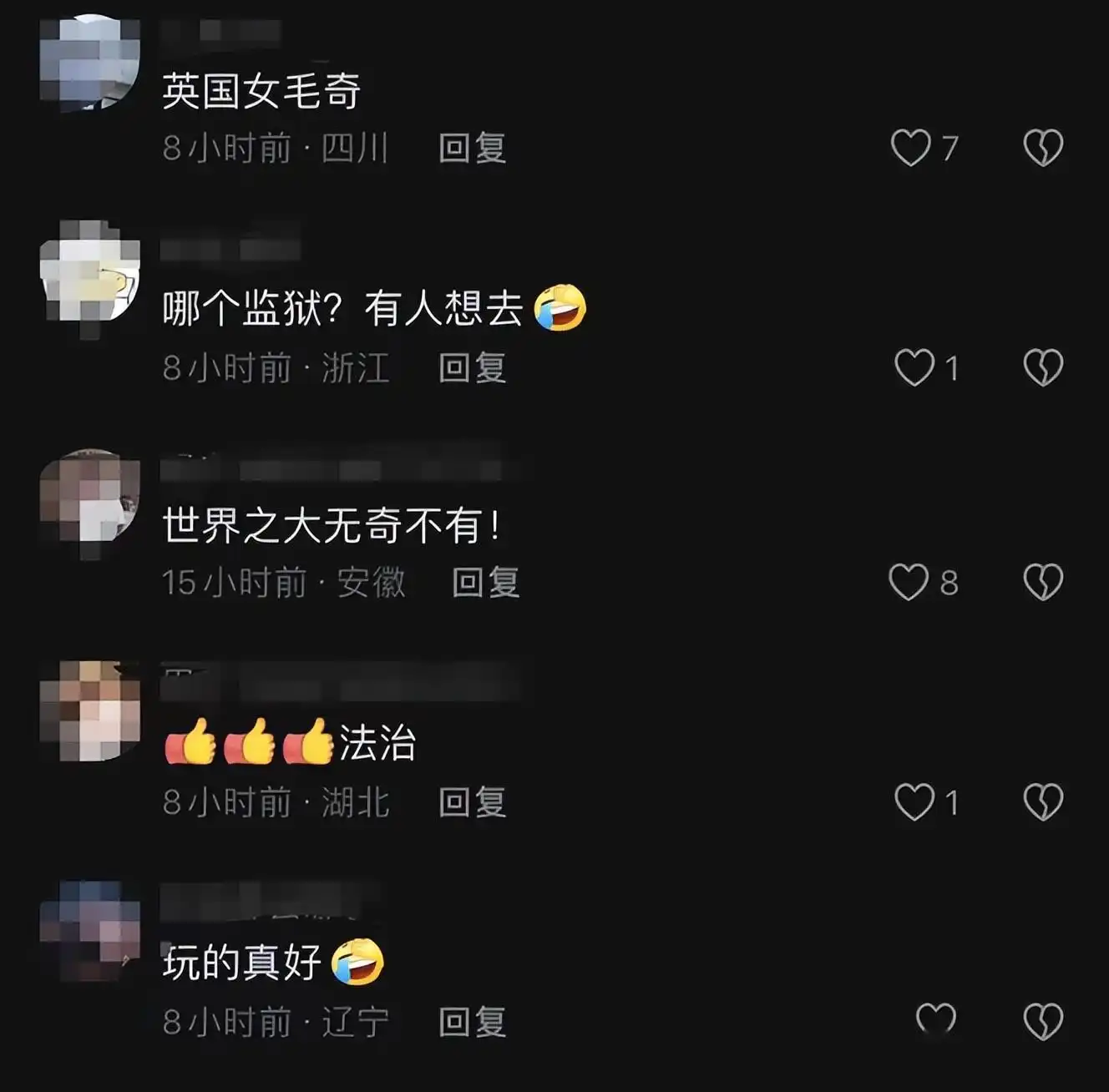The width and height of the screenshot is (1109, 1092).
Task: Like the 哪个监狱 comment
Action: (x=914, y=368)
